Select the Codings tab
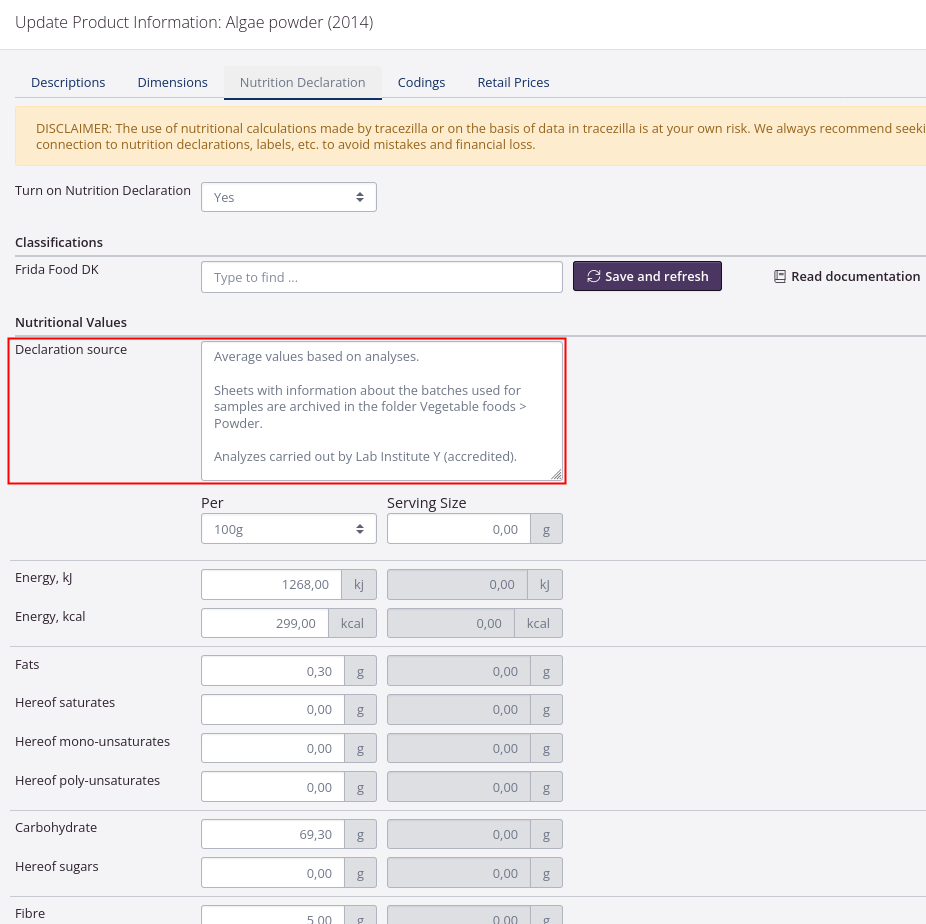The width and height of the screenshot is (926, 924). (421, 82)
